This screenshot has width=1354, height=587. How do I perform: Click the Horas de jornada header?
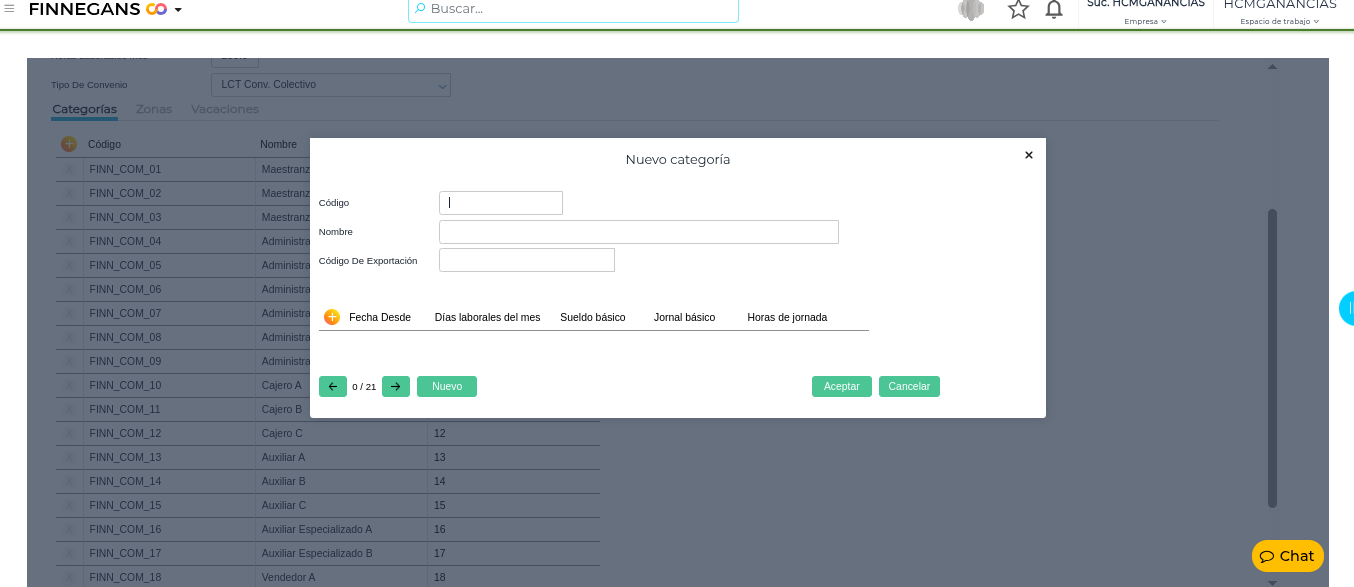[x=787, y=317]
